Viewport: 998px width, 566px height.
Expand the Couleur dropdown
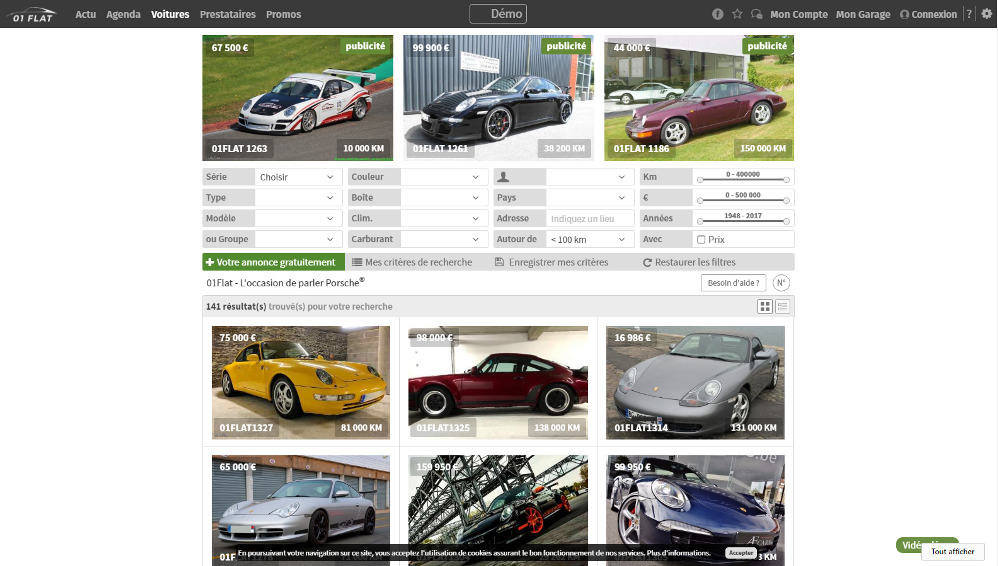pyautogui.click(x=444, y=177)
